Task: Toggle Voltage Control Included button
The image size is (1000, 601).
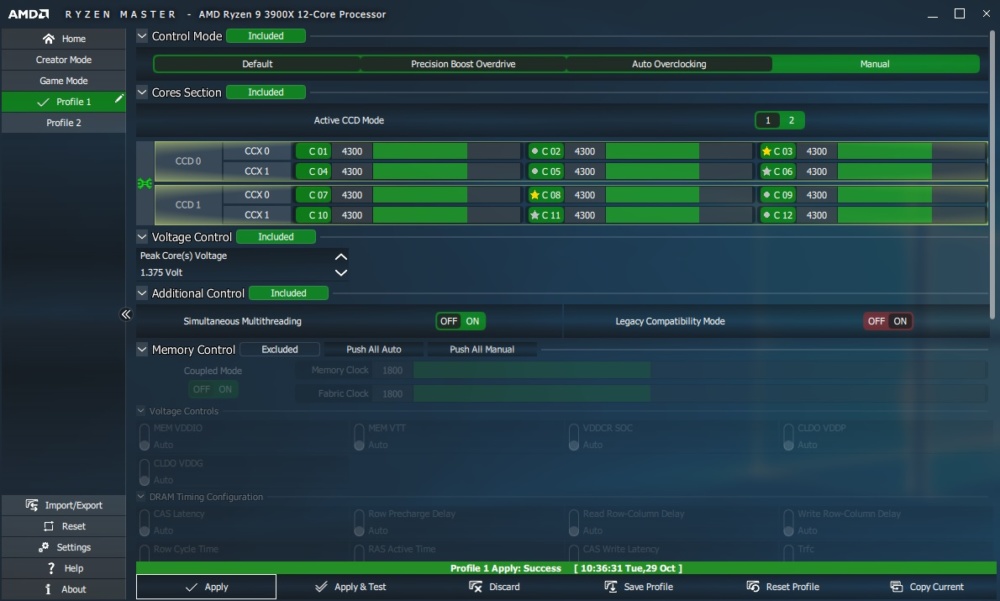Action: point(276,237)
